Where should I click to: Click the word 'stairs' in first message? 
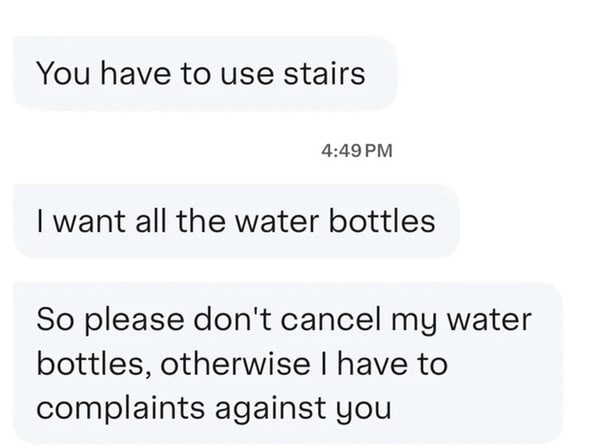[324, 73]
